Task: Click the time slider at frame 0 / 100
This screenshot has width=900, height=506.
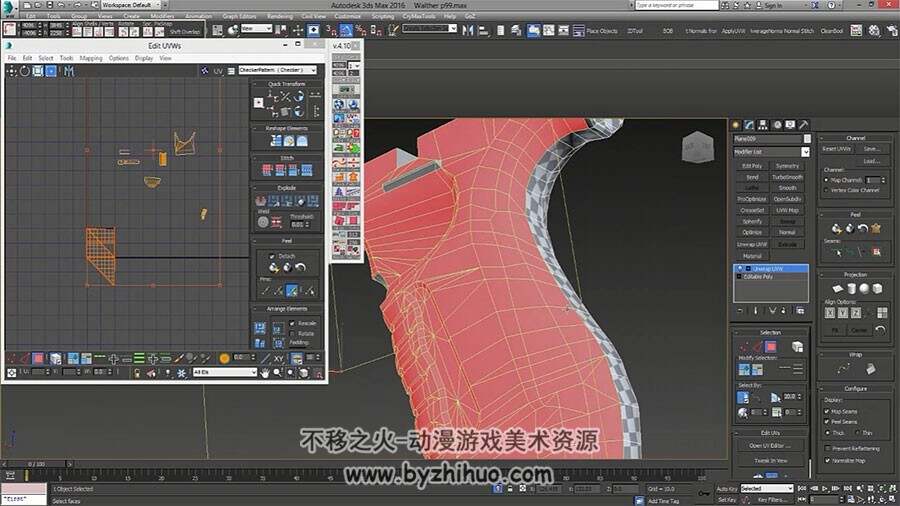Action: pos(38,464)
